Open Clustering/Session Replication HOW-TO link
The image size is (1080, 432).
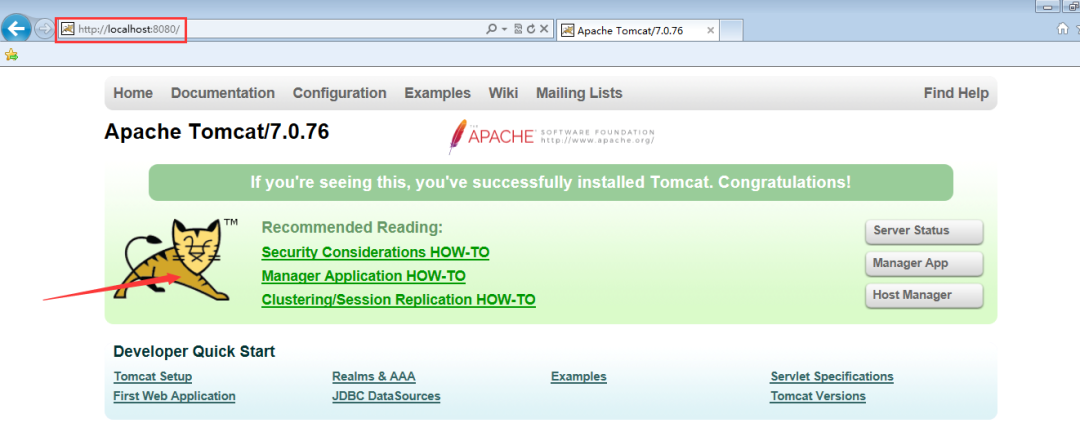coord(399,300)
